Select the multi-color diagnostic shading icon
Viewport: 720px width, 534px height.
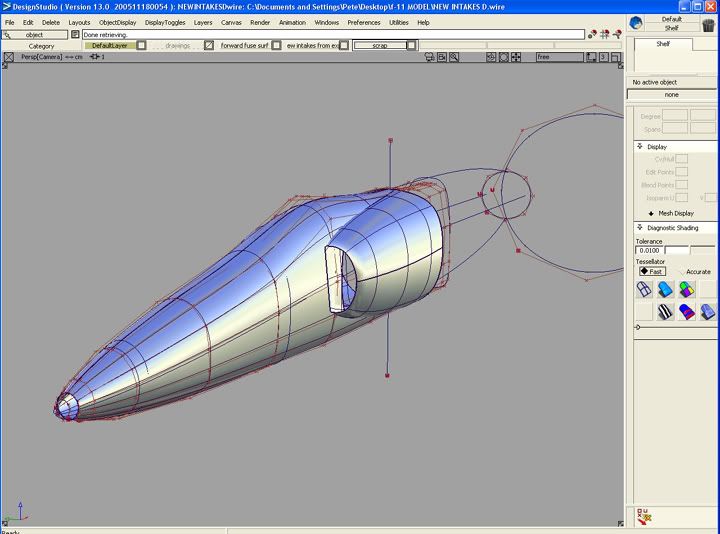pos(687,289)
